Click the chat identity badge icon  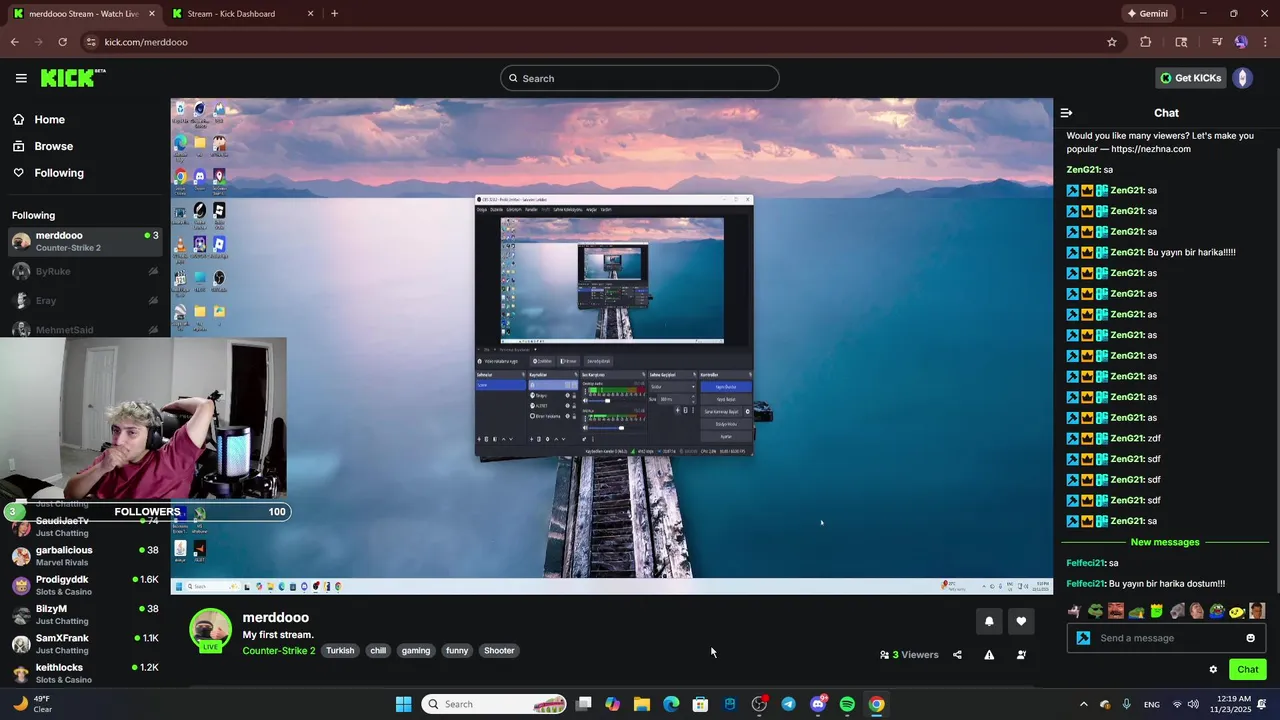[x=1083, y=638]
